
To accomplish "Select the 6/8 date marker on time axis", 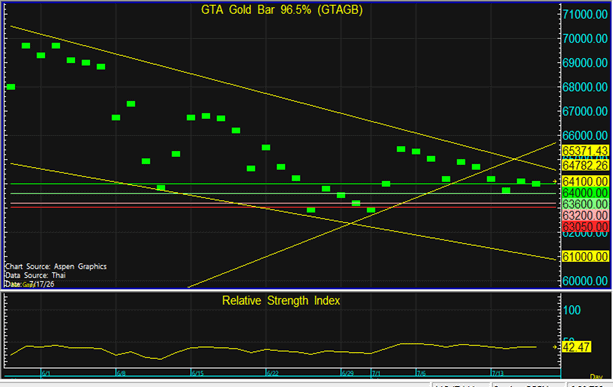I will point(121,373).
